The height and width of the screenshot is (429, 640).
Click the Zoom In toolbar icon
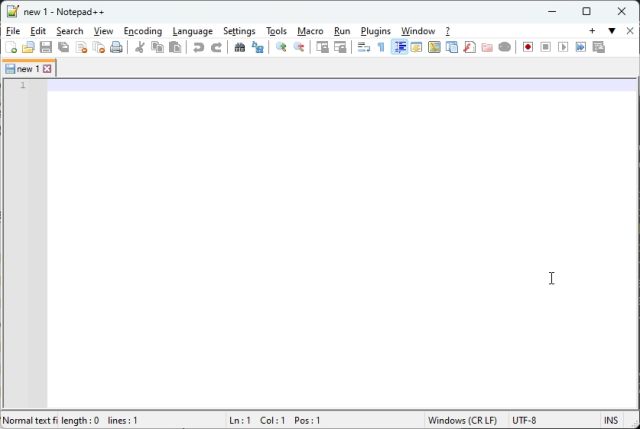281,47
